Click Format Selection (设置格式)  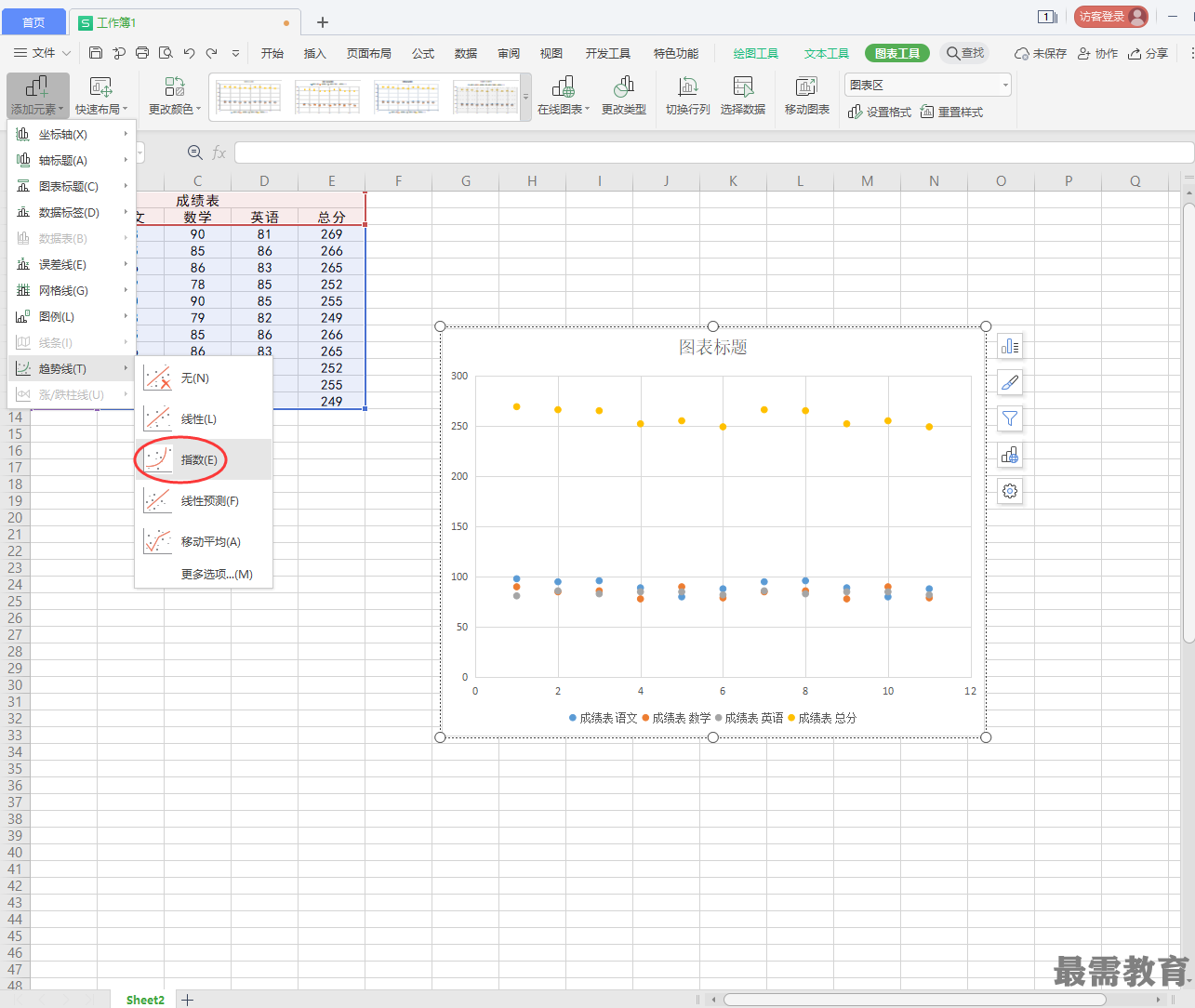coord(880,112)
